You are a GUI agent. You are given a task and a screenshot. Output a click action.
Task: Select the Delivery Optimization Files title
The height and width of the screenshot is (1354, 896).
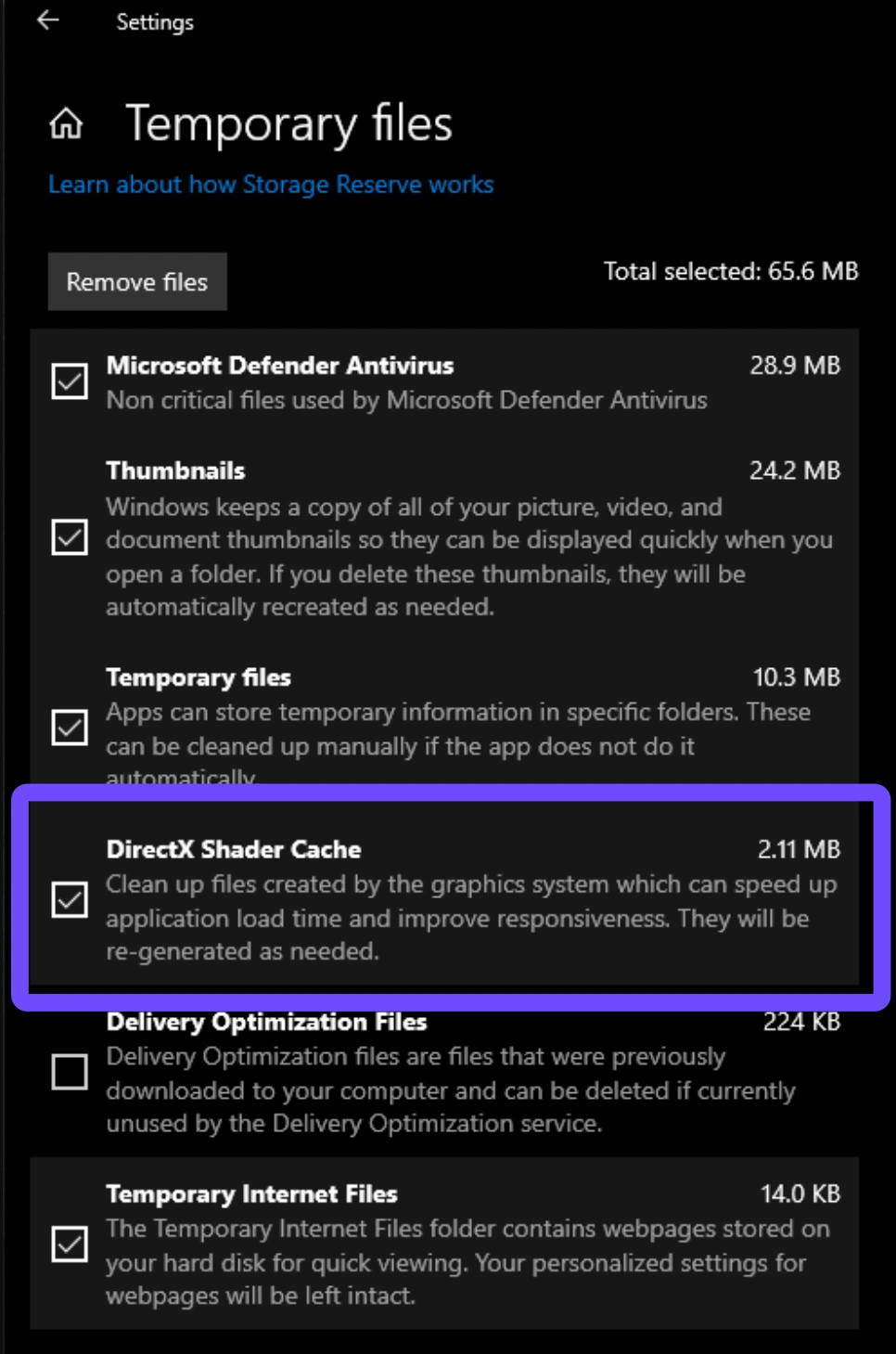coord(266,1022)
